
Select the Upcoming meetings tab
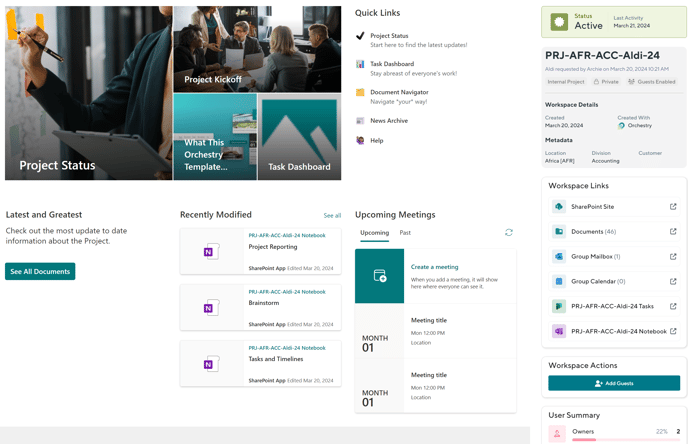[374, 232]
